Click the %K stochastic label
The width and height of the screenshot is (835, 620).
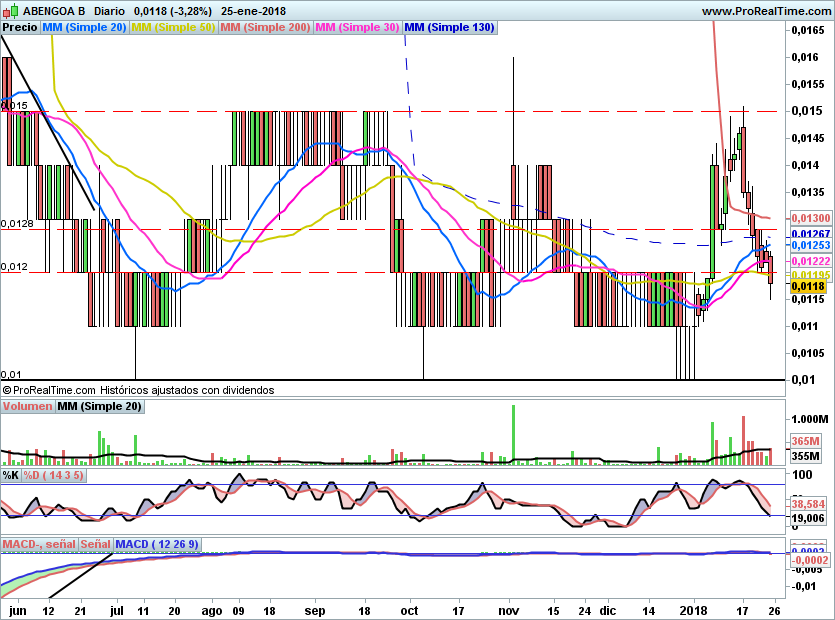(11, 476)
